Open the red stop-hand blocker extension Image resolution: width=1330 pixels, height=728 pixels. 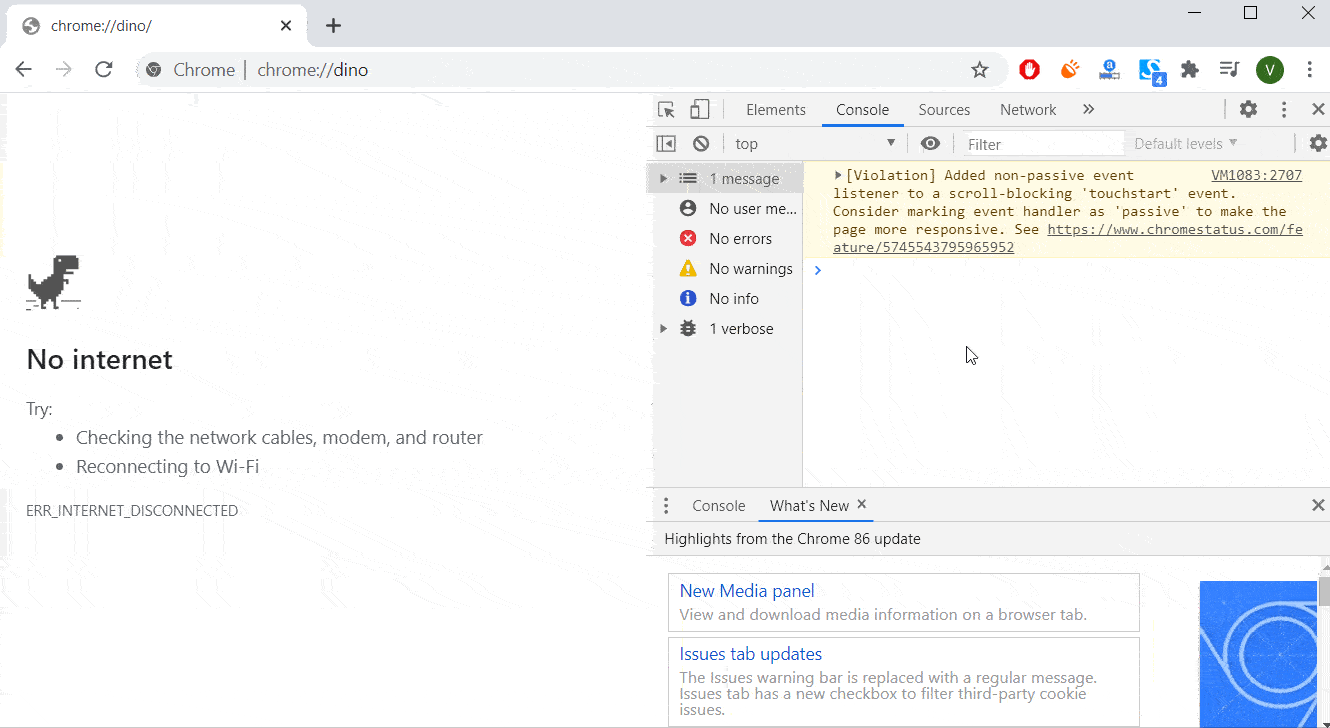1030,69
